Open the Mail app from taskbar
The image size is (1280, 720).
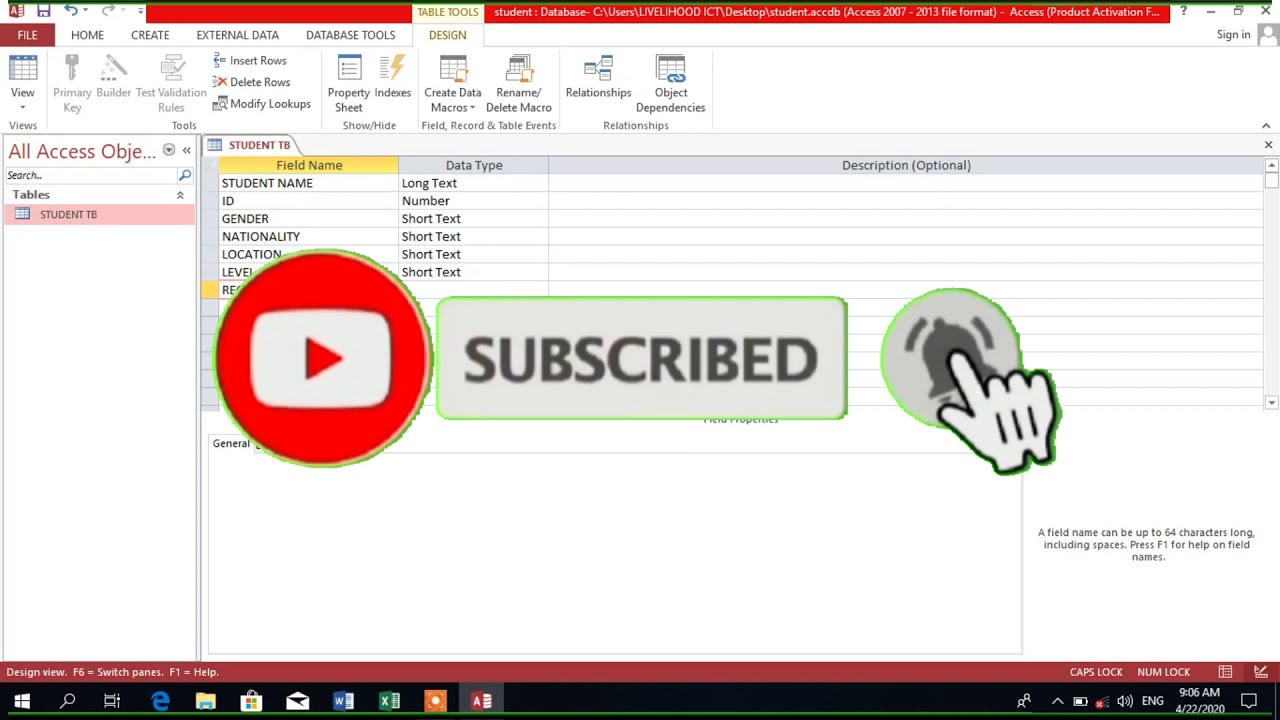[x=297, y=701]
